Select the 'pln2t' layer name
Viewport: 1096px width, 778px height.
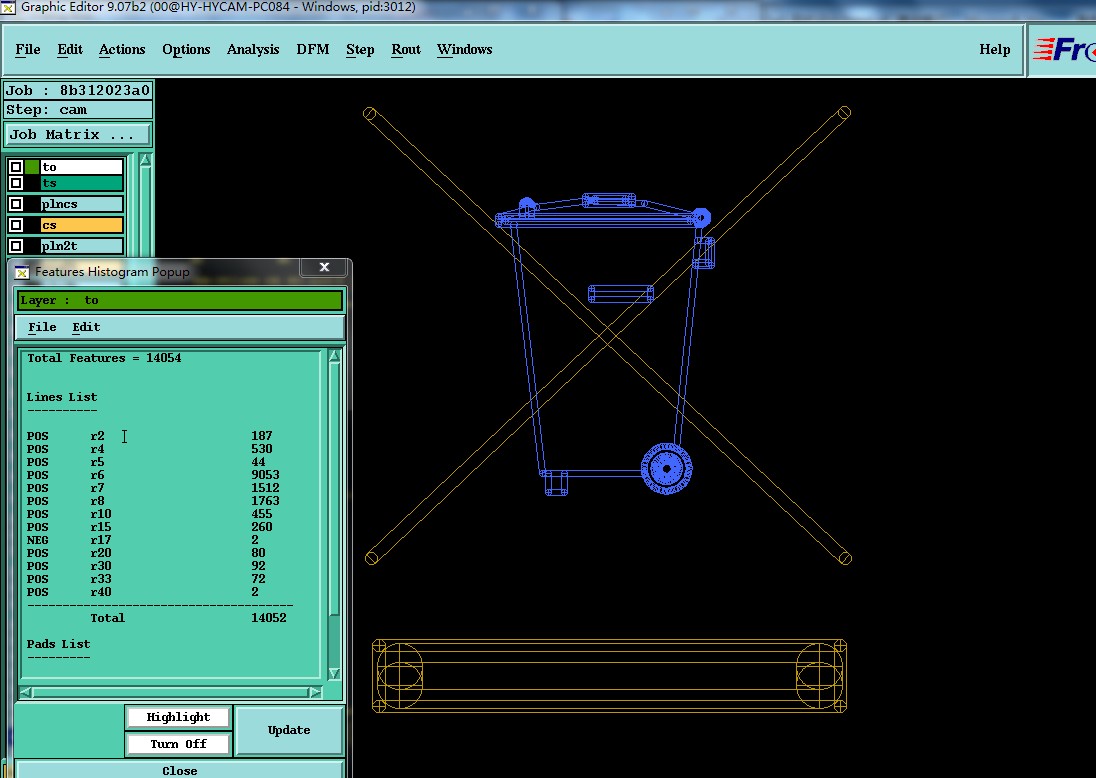[x=81, y=246]
